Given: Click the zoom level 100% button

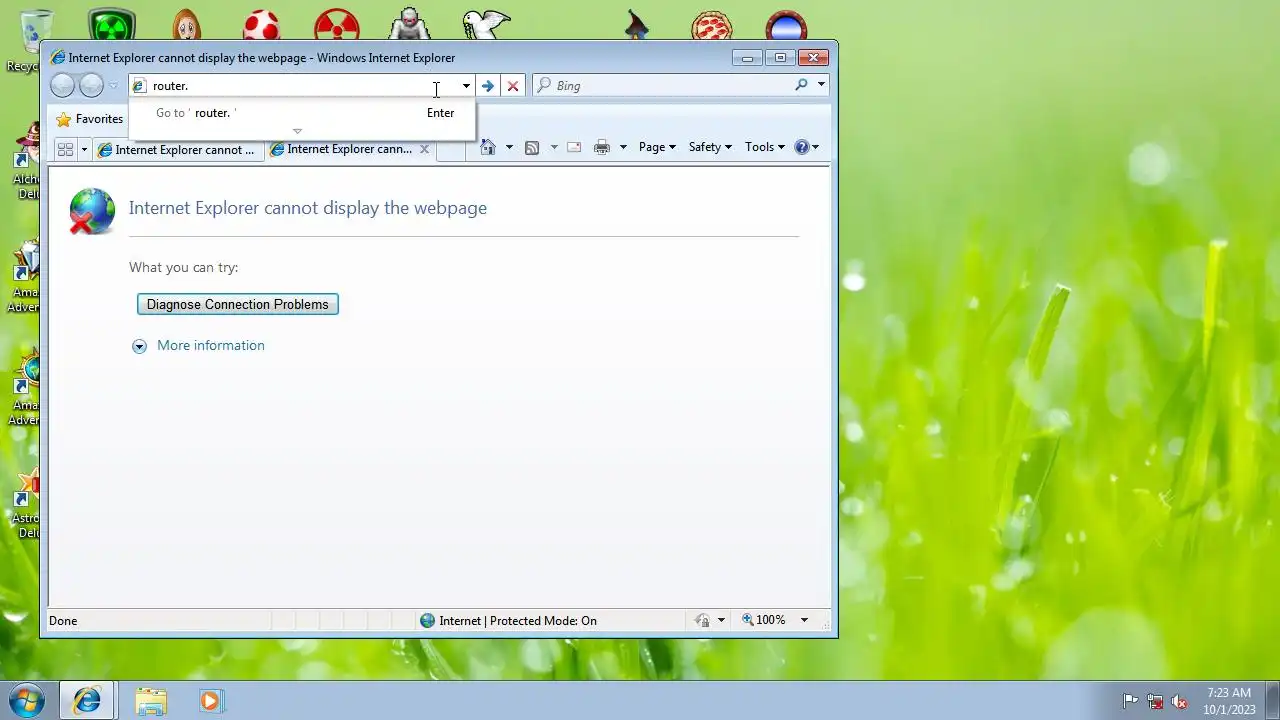Looking at the screenshot, I should pyautogui.click(x=764, y=620).
